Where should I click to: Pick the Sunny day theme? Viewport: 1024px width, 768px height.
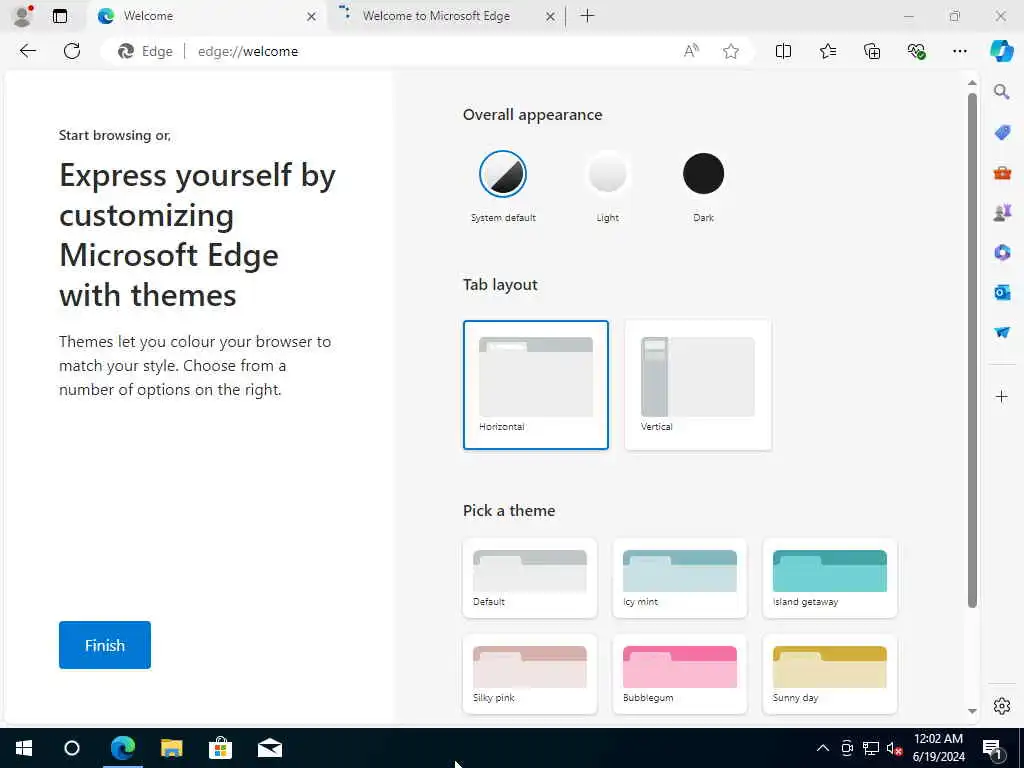tap(830, 674)
